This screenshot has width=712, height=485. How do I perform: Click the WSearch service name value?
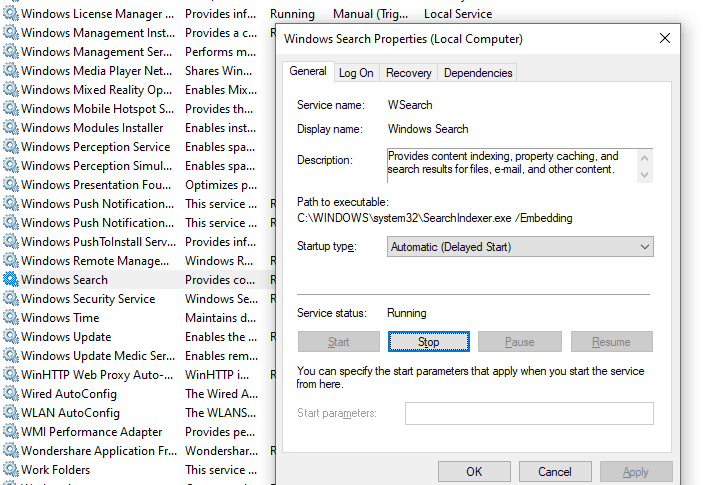pyautogui.click(x=410, y=105)
